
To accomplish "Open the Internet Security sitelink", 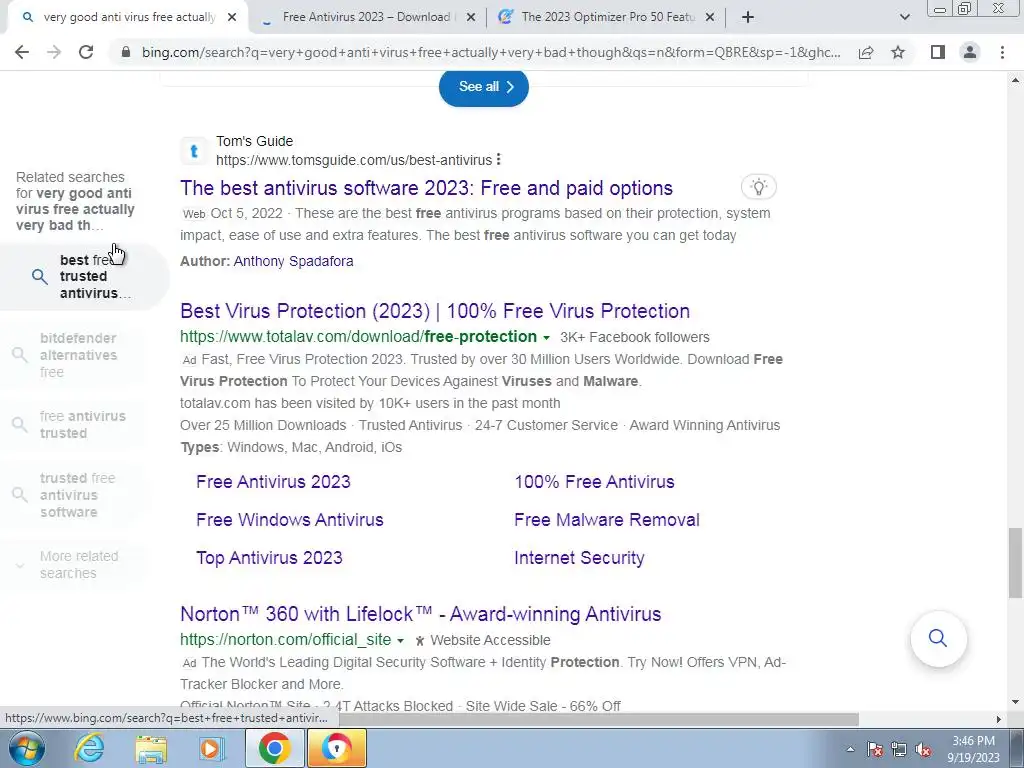I will click(579, 558).
